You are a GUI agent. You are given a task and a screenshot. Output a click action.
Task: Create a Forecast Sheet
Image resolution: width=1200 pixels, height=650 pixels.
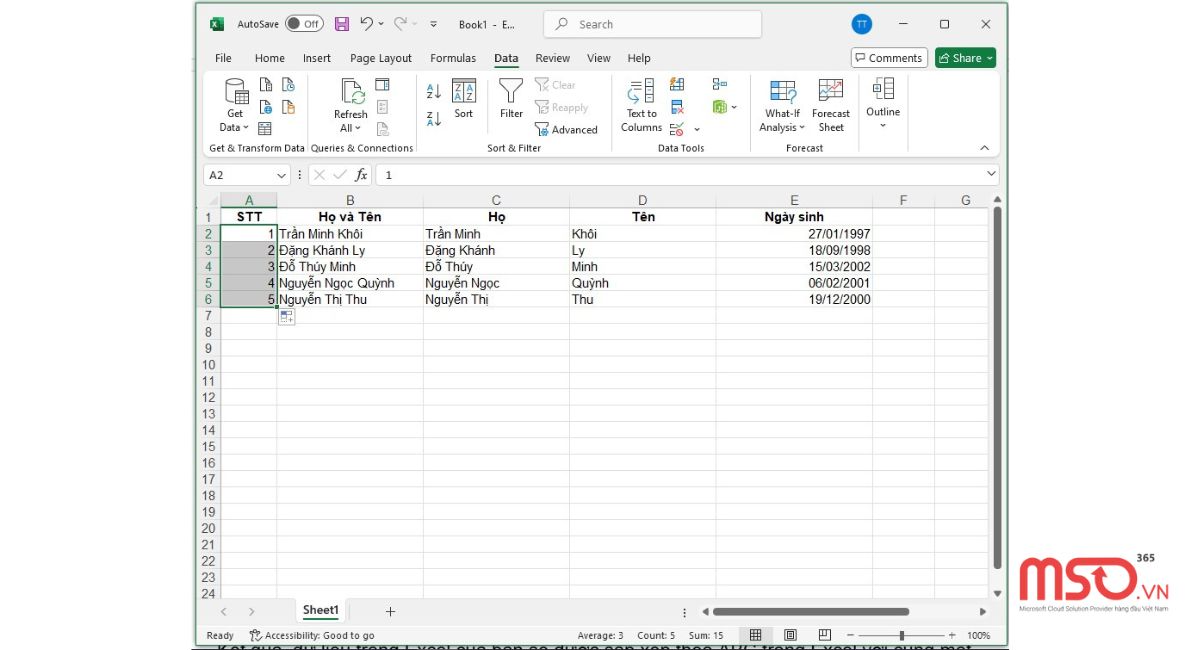pos(831,106)
